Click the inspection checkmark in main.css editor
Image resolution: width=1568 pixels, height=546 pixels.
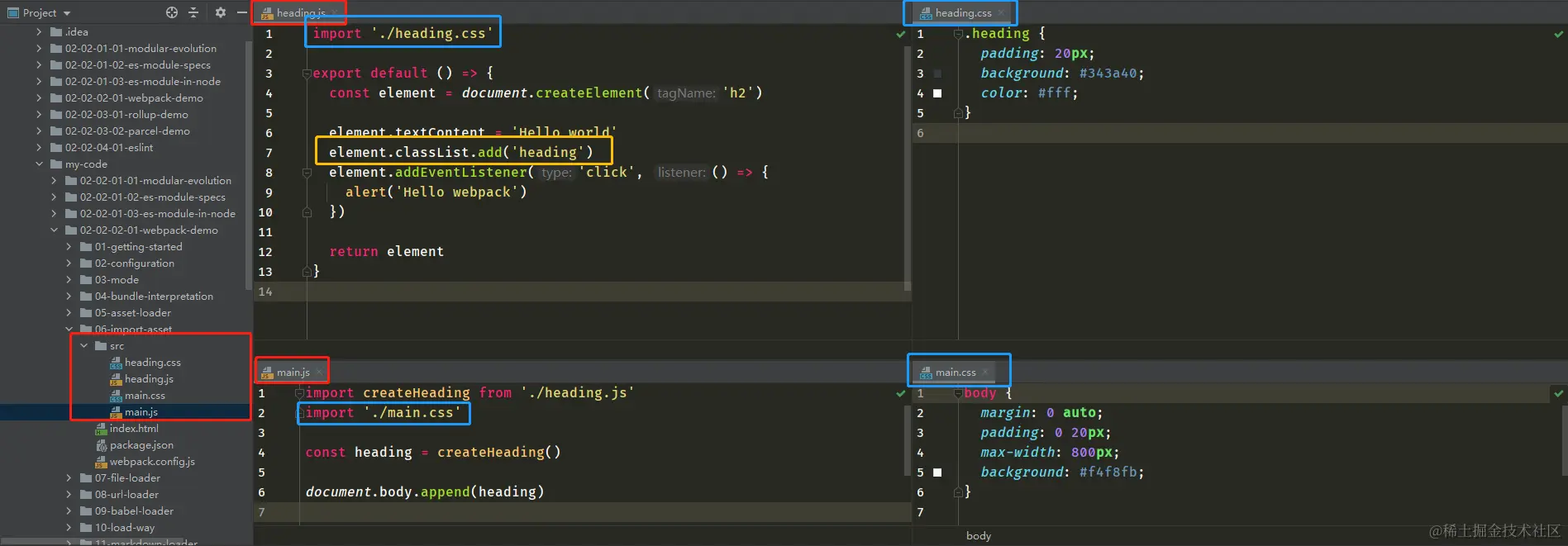(1559, 393)
